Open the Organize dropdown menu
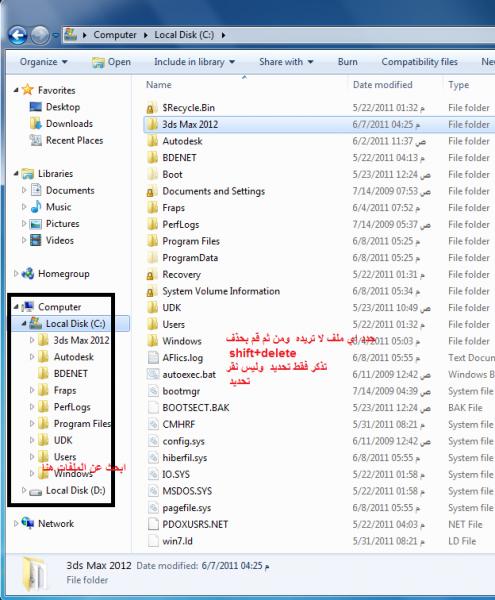The width and height of the screenshot is (495, 600). (44, 62)
